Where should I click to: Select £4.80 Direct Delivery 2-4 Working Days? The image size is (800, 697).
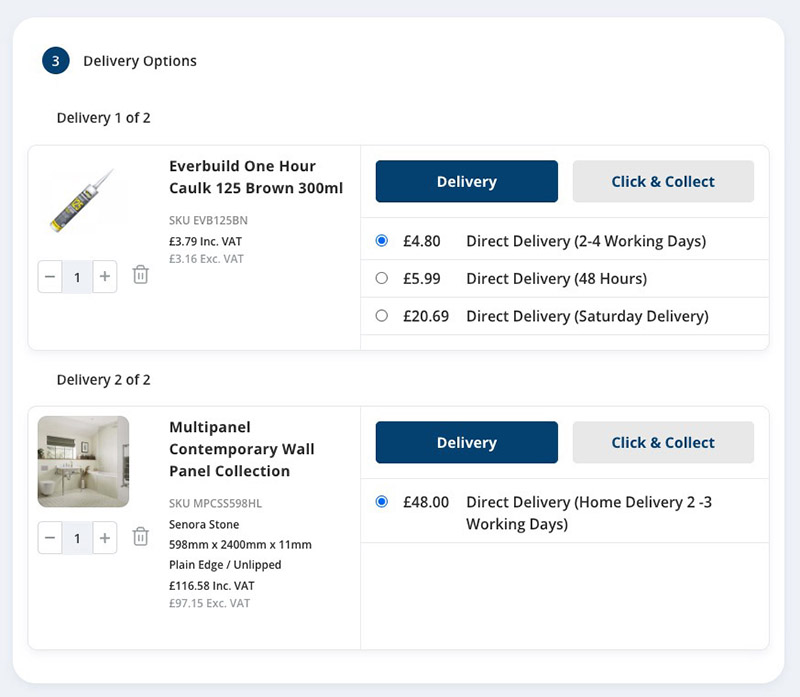click(381, 241)
